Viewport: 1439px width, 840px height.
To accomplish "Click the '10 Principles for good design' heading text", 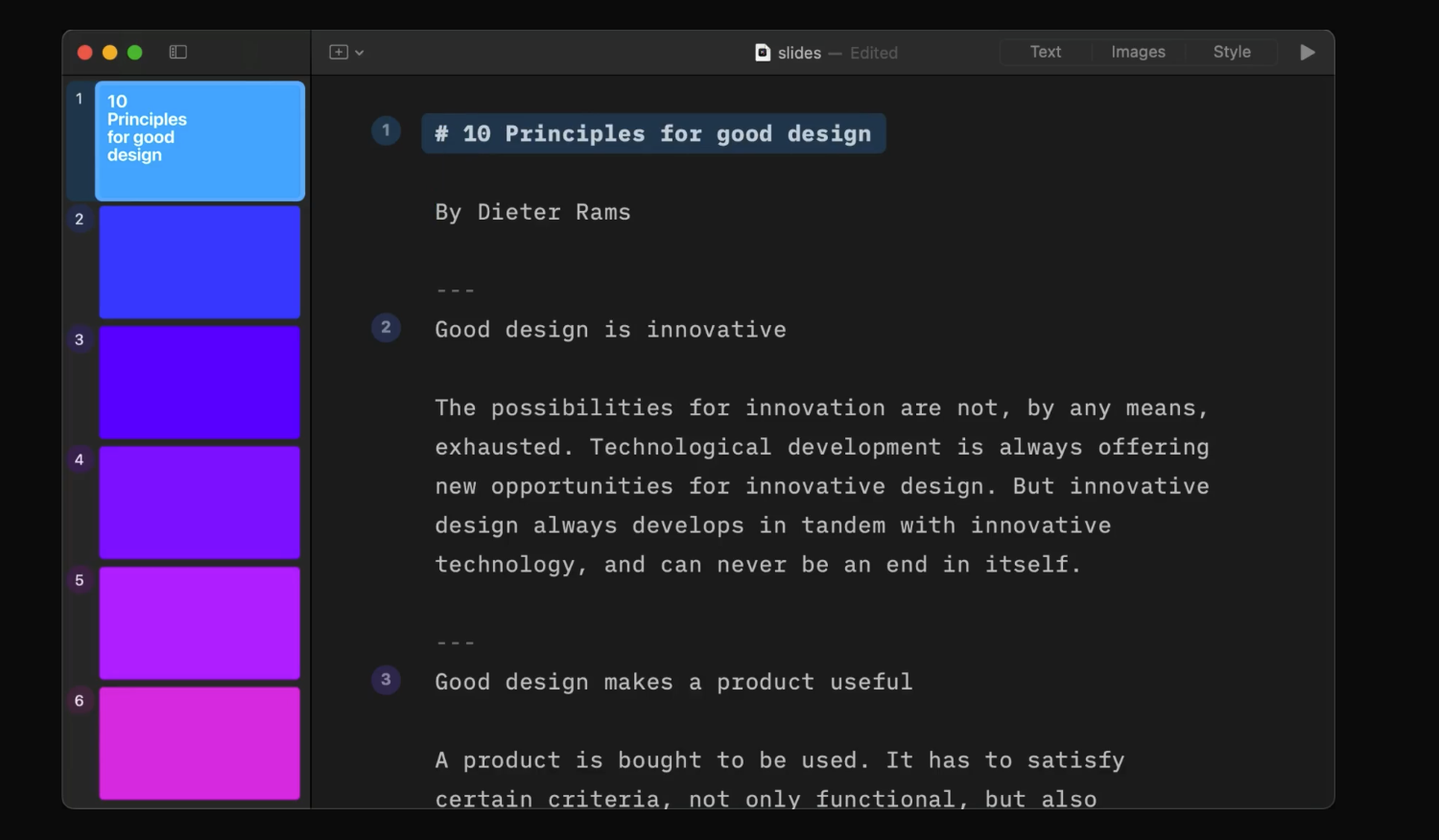I will (652, 133).
